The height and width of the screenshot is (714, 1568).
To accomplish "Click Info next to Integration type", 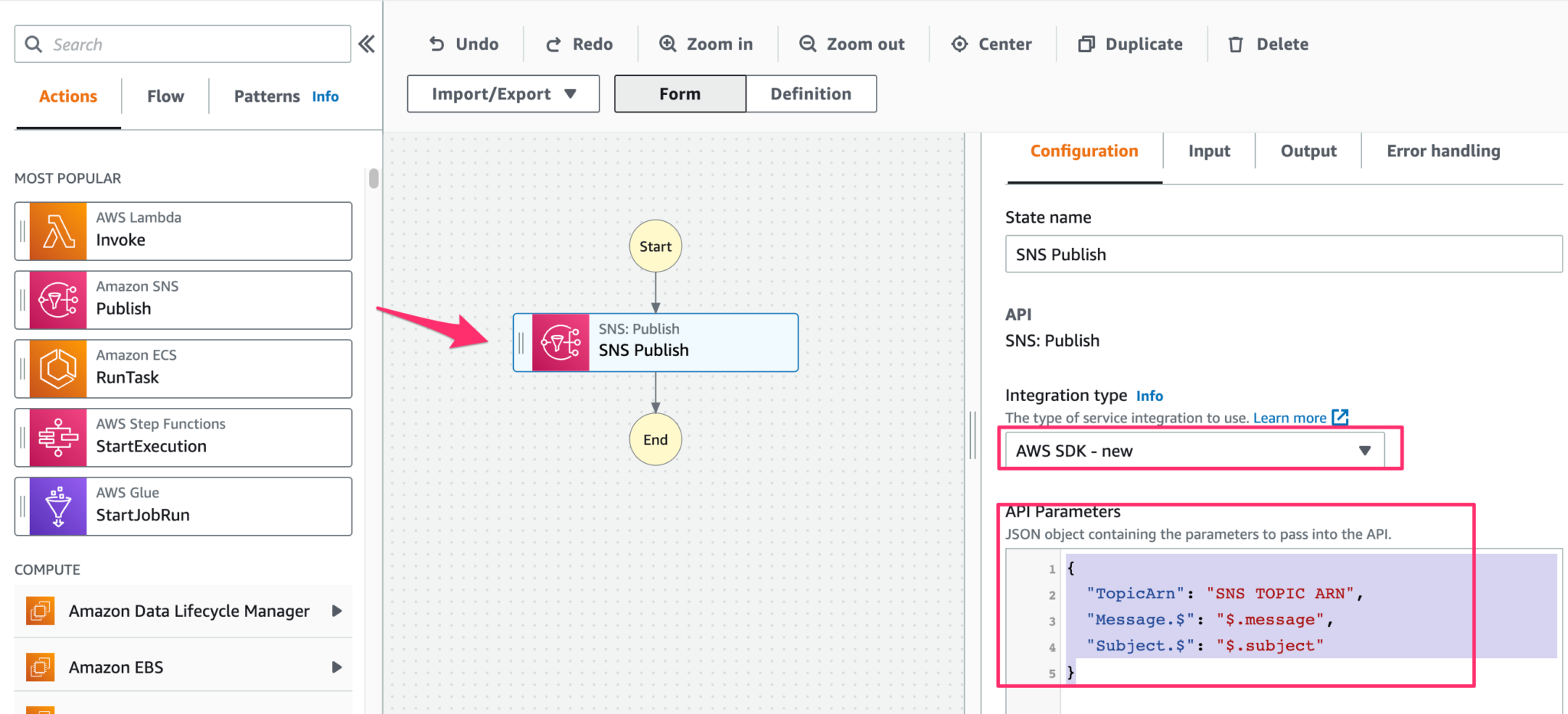I will coord(1149,396).
